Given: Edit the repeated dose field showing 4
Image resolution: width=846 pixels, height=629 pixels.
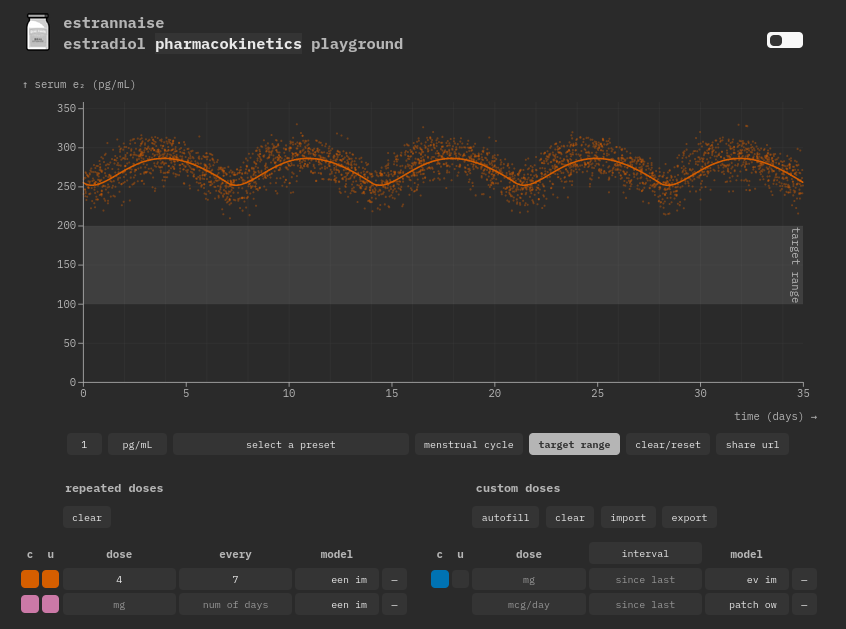Looking at the screenshot, I should [x=119, y=579].
